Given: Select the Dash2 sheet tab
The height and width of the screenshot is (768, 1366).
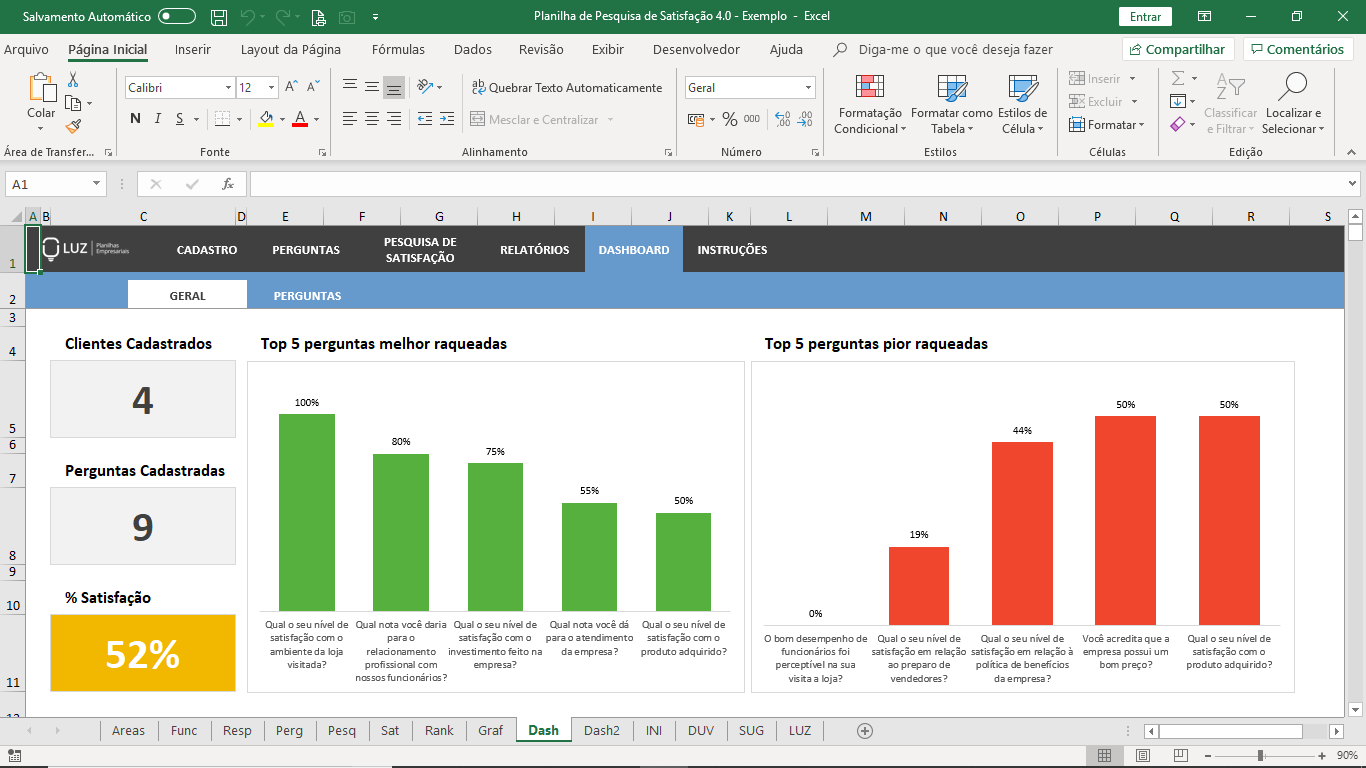Looking at the screenshot, I should pyautogui.click(x=602, y=731).
